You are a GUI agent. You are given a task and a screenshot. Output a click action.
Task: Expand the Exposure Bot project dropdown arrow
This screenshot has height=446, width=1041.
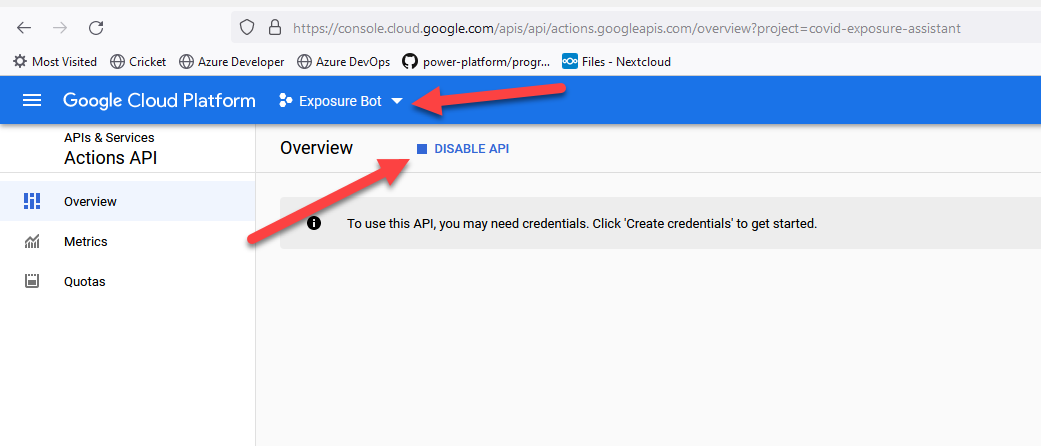coord(397,101)
